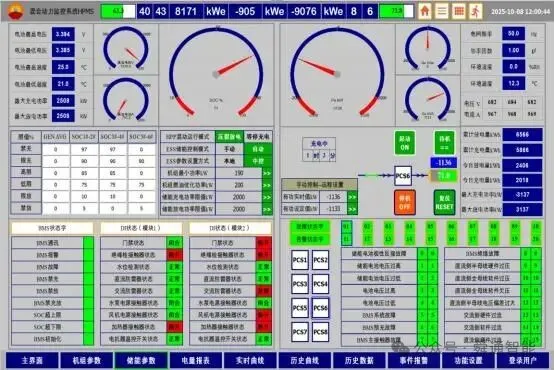Switch ESS control mode to 自动
Viewport: 554px width, 370px height.
click(258, 149)
